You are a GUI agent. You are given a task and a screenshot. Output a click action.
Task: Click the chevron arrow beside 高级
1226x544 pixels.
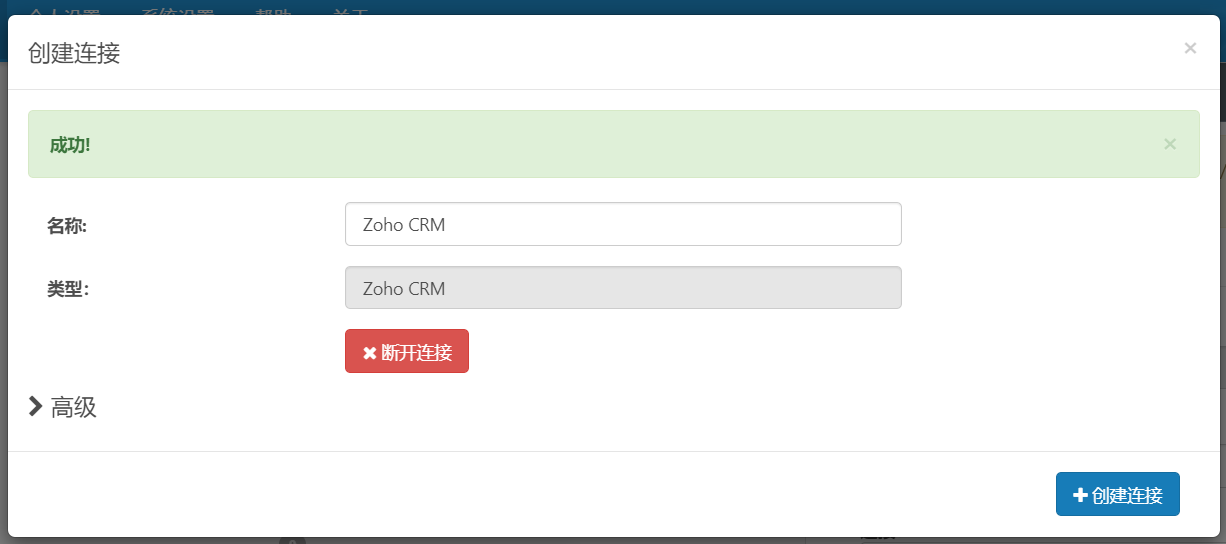tap(36, 406)
